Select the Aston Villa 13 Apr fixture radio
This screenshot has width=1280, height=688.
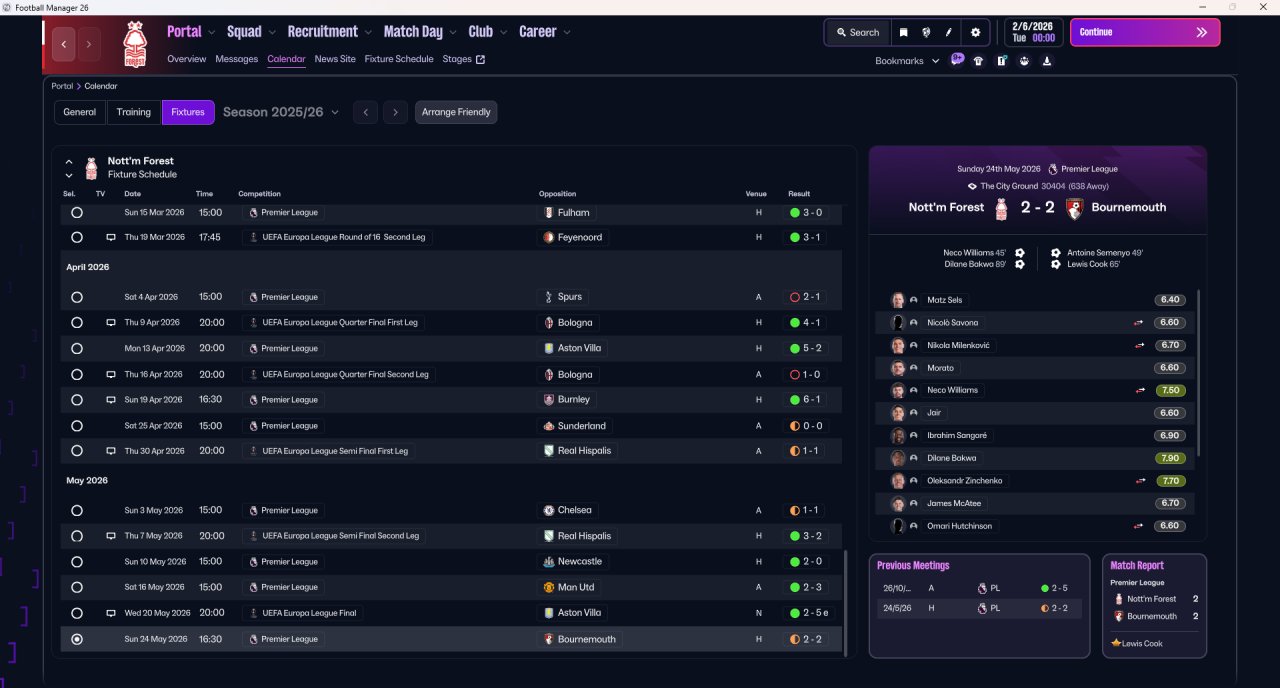(77, 348)
